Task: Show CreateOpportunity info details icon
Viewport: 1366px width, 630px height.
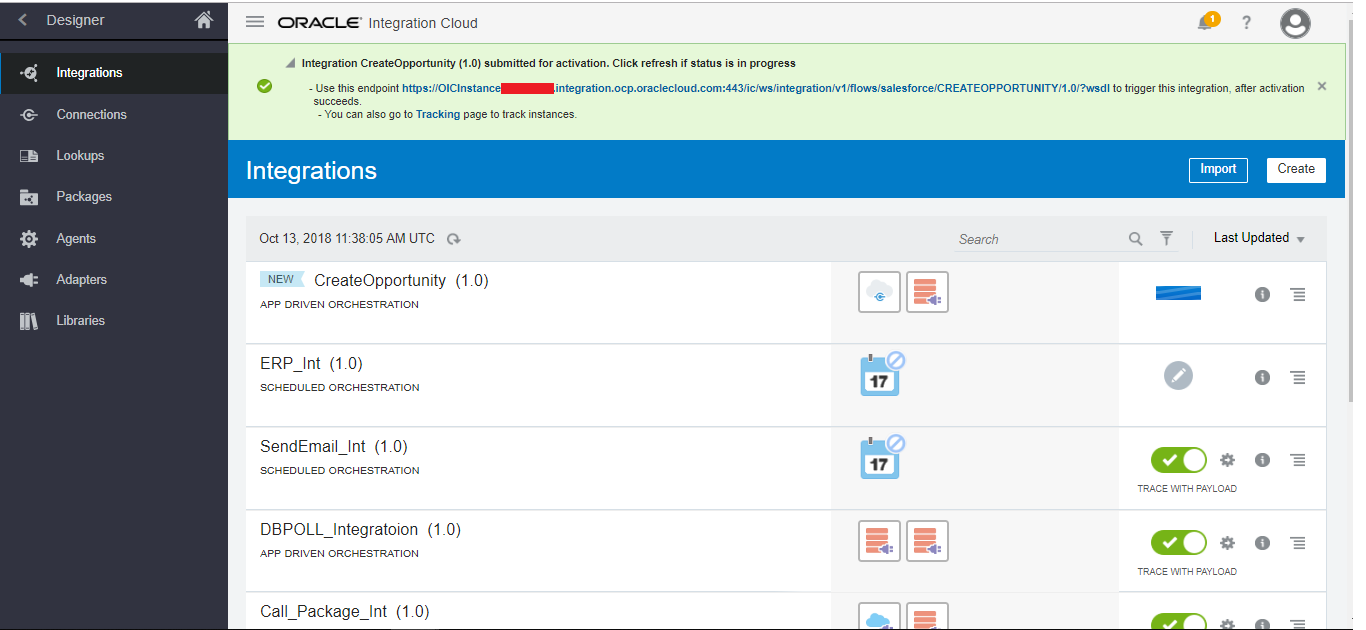Action: coord(1262,294)
